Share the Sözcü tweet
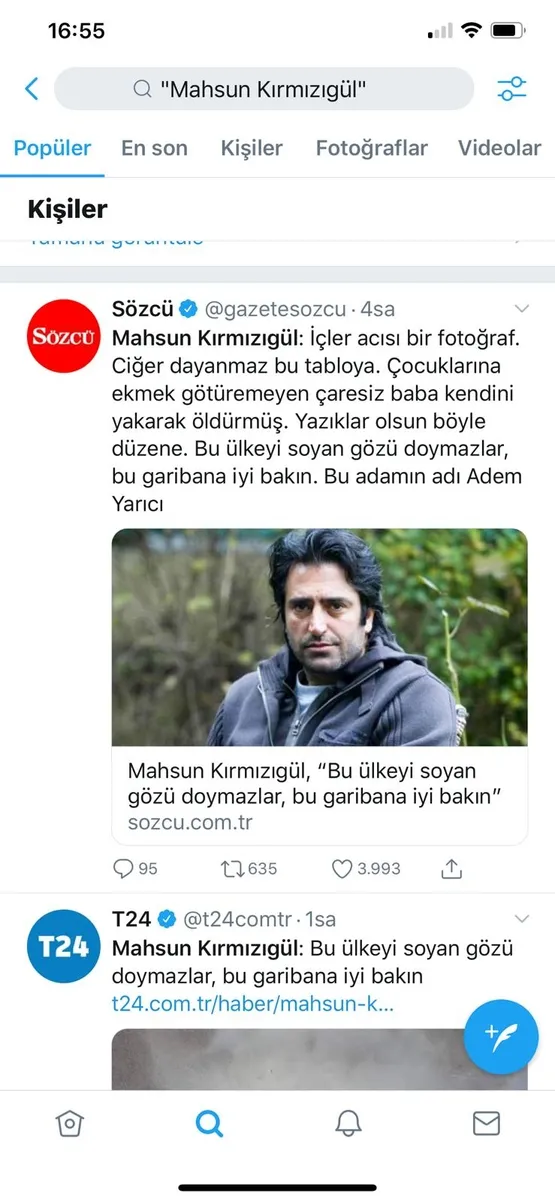 452,868
